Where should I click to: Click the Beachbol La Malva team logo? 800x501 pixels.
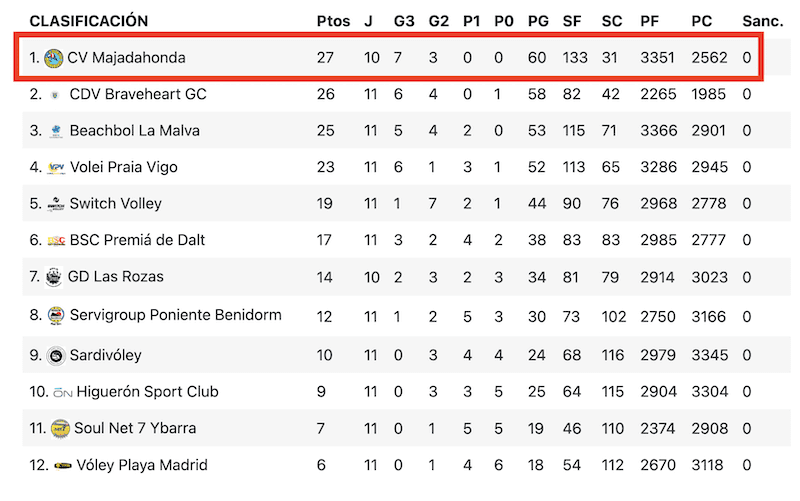point(56,131)
